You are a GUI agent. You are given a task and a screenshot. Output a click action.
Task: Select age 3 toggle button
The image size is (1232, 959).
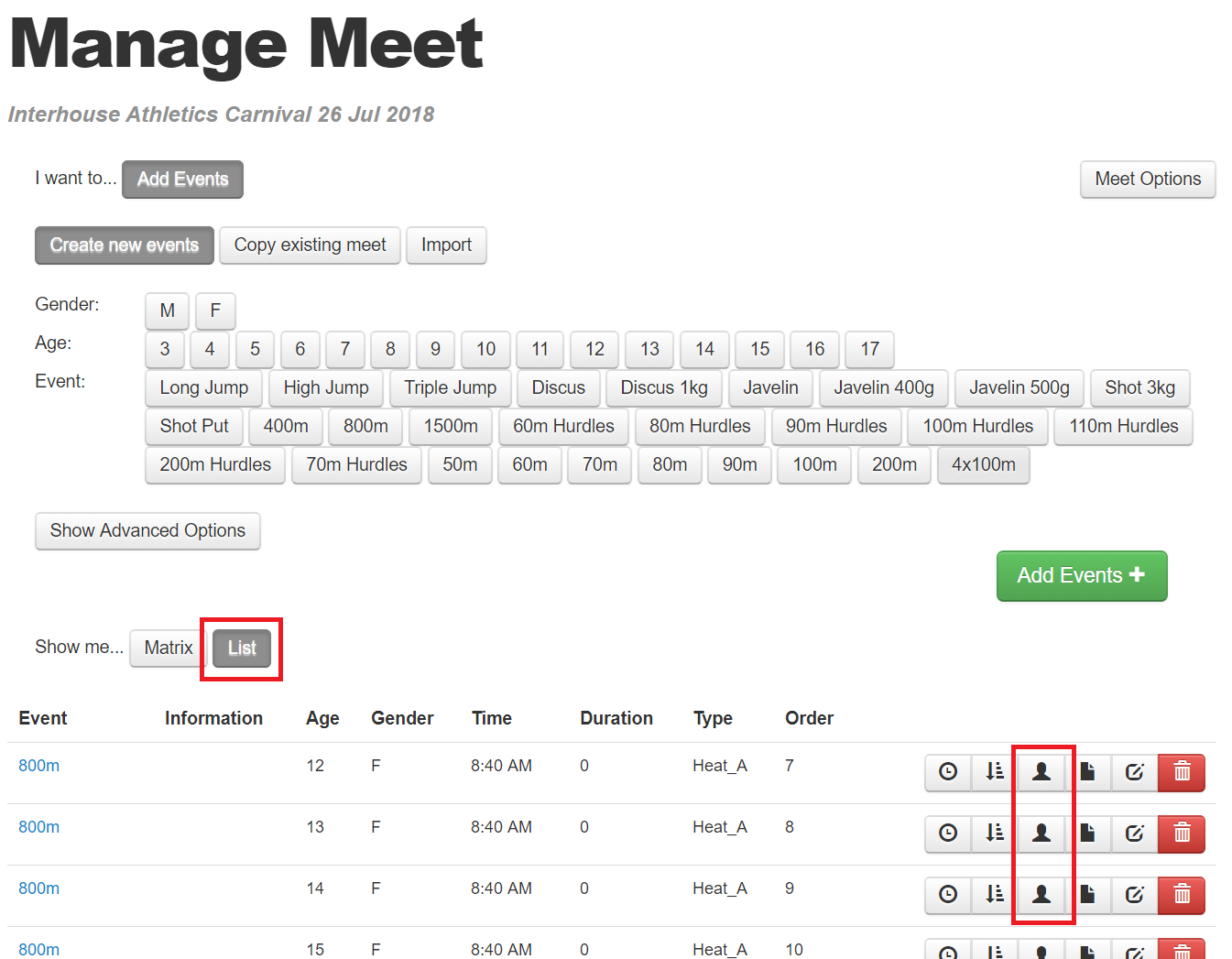pos(165,349)
